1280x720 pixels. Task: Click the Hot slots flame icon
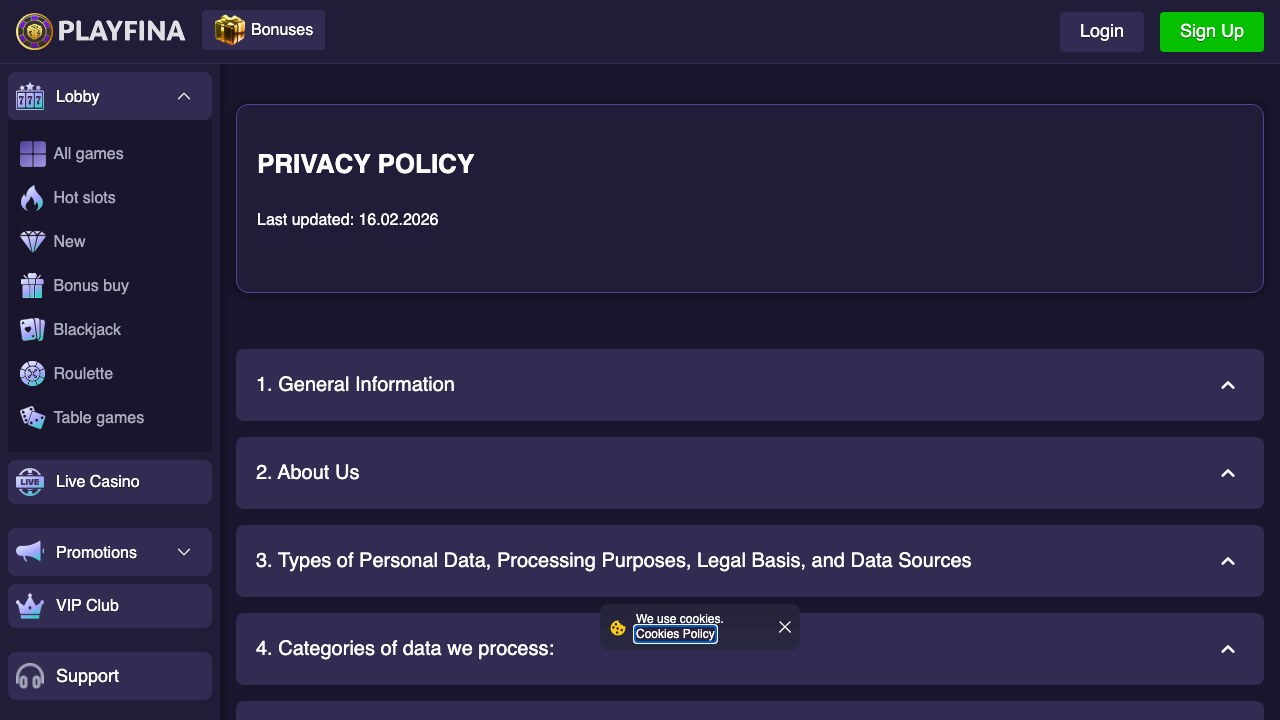coord(33,198)
